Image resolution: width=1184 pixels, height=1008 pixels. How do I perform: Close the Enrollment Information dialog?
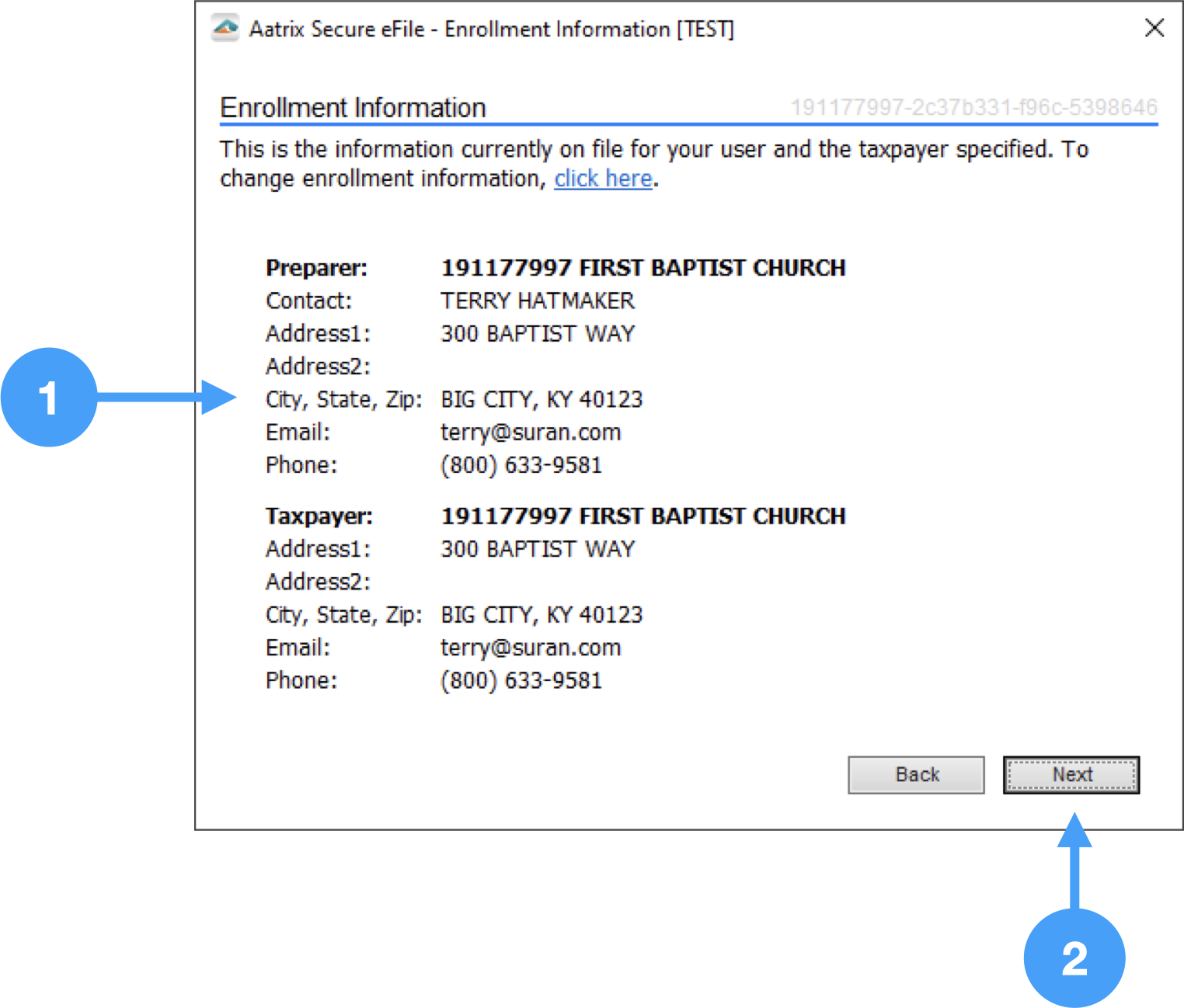[x=1154, y=28]
